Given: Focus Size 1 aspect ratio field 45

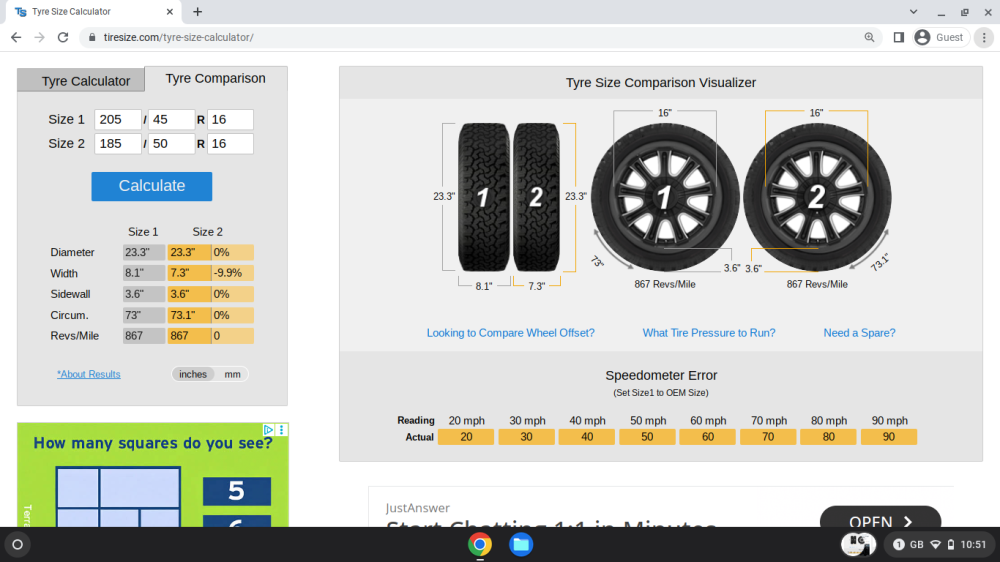Looking at the screenshot, I should [171, 119].
